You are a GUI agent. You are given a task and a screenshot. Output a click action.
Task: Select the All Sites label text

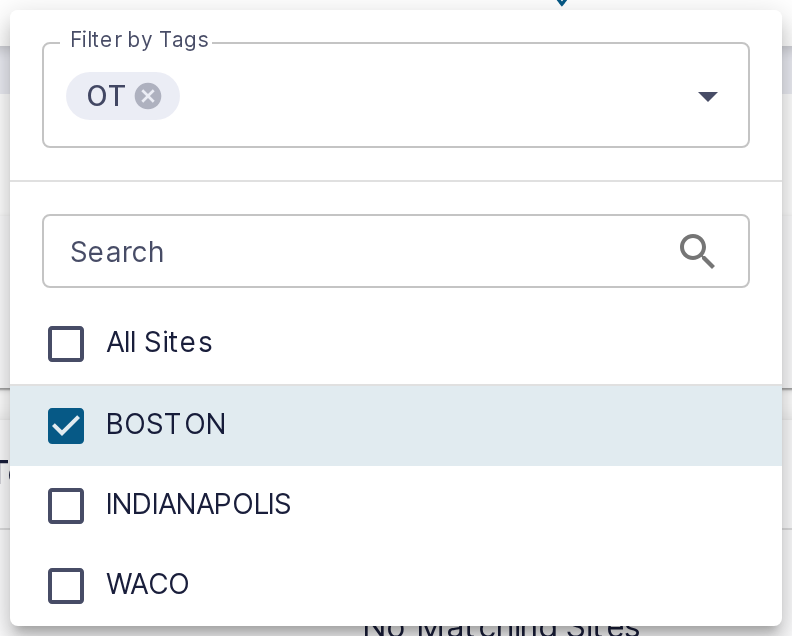[x=159, y=342]
